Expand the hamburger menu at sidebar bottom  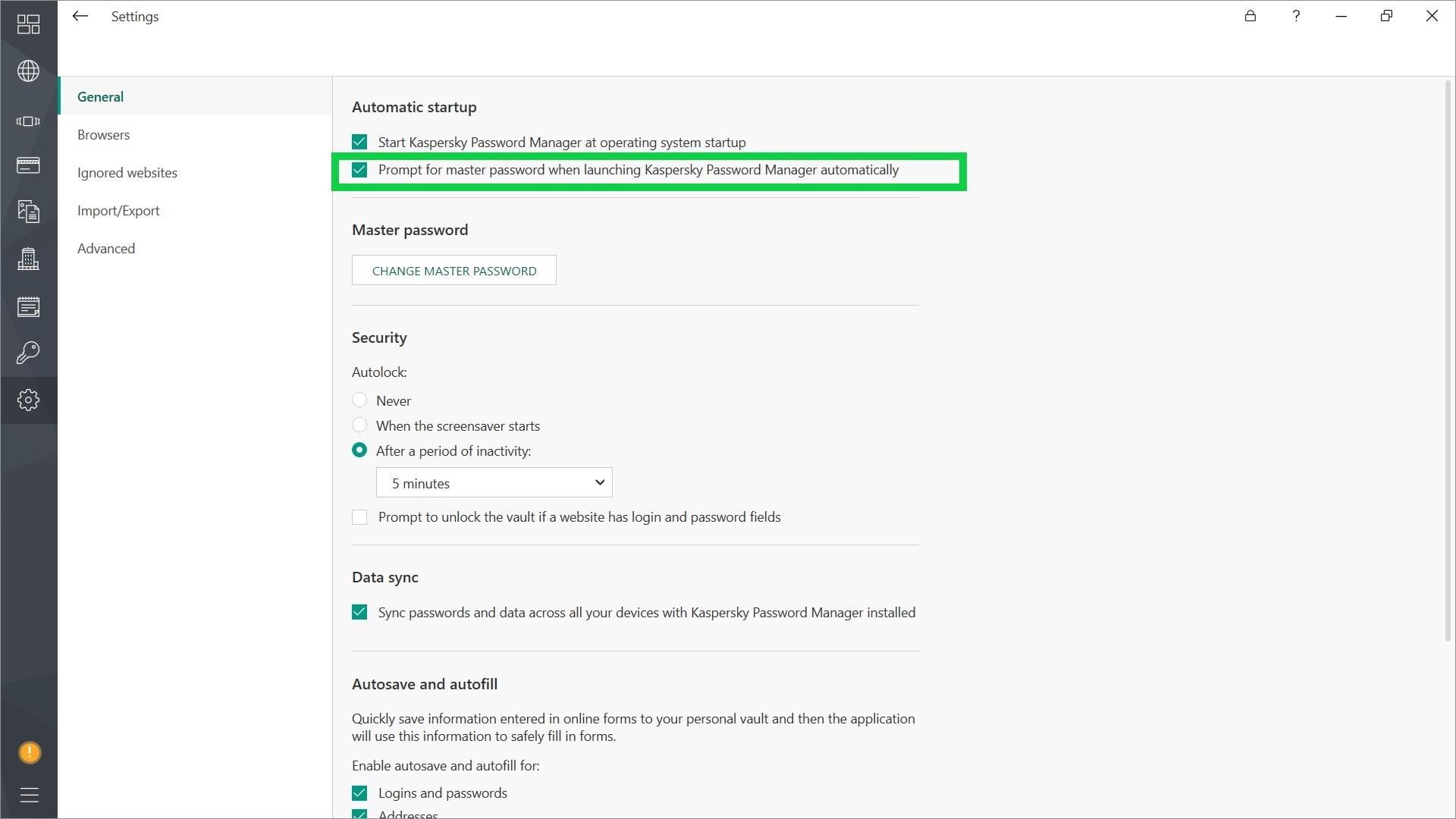click(29, 795)
